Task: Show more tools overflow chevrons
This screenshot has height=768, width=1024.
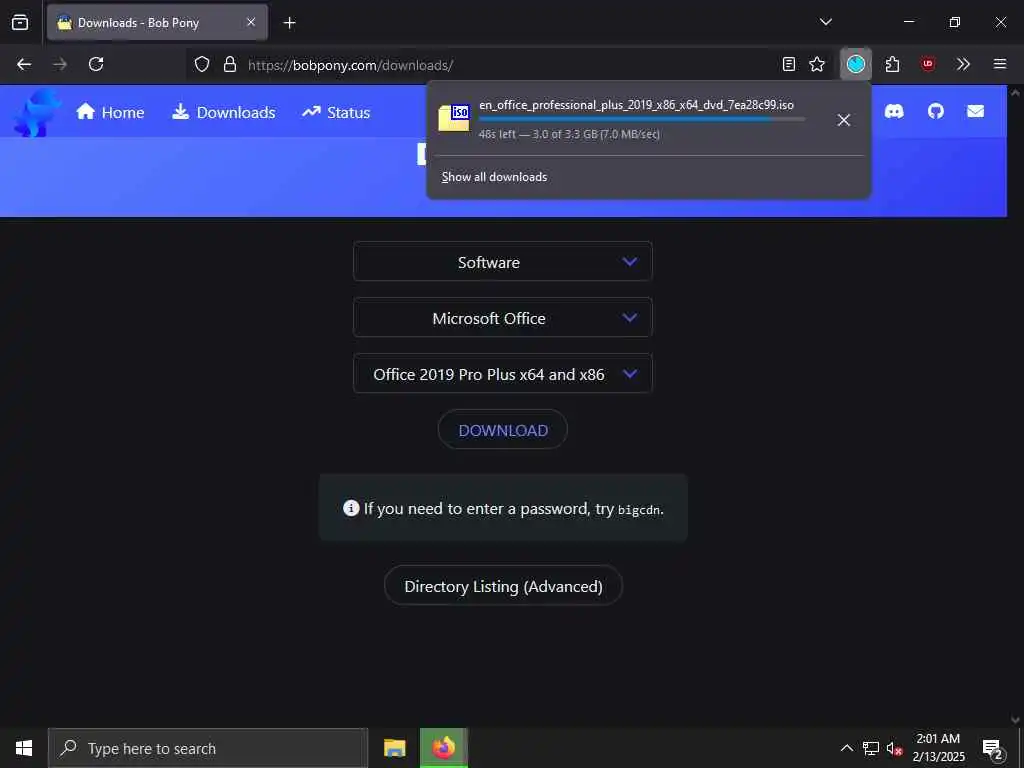Action: (x=963, y=64)
